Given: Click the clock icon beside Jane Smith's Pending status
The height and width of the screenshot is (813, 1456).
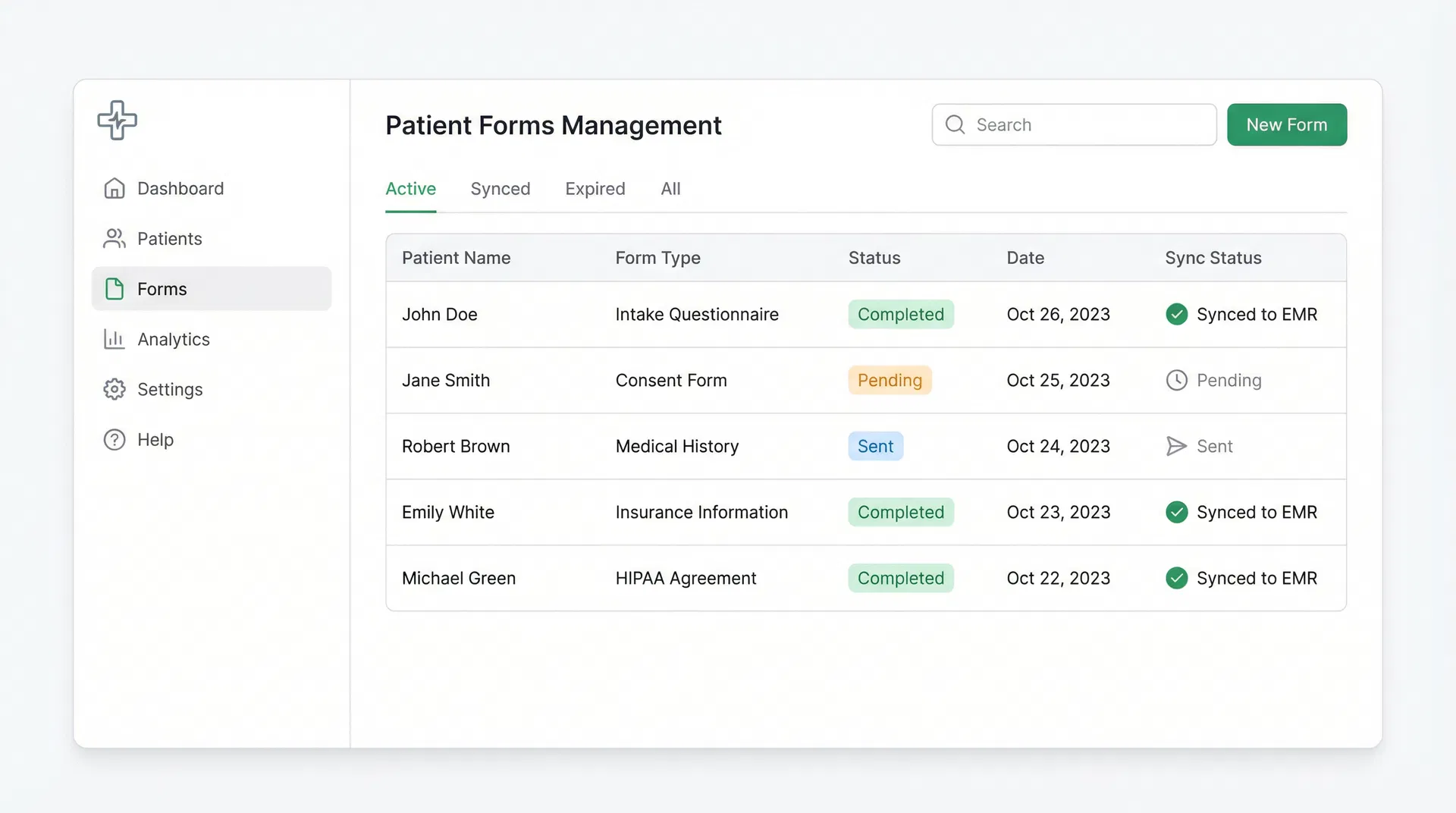Looking at the screenshot, I should point(1177,380).
